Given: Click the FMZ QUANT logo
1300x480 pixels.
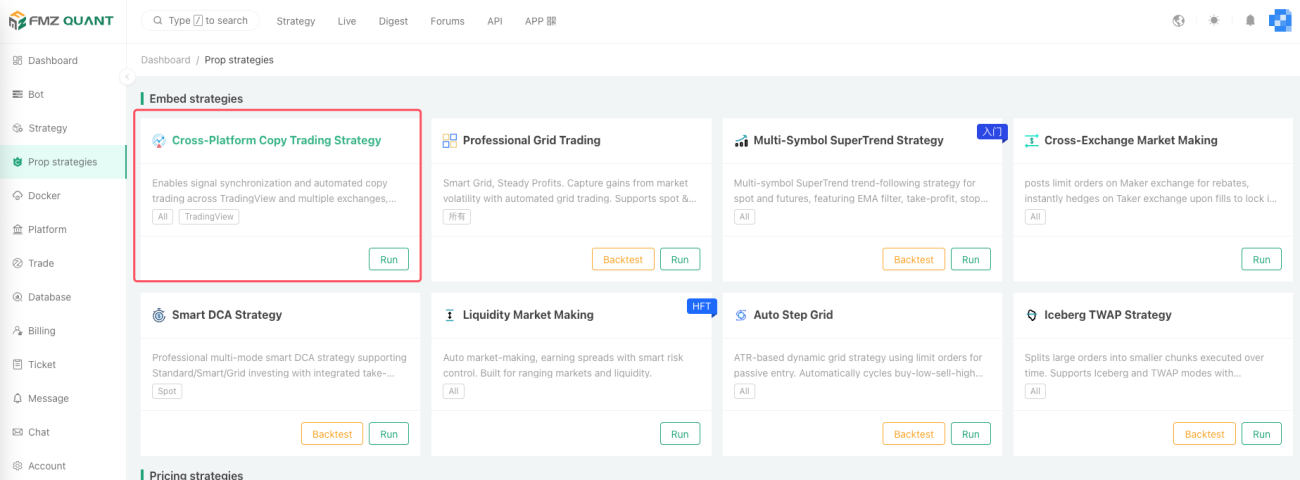Looking at the screenshot, I should tap(62, 21).
